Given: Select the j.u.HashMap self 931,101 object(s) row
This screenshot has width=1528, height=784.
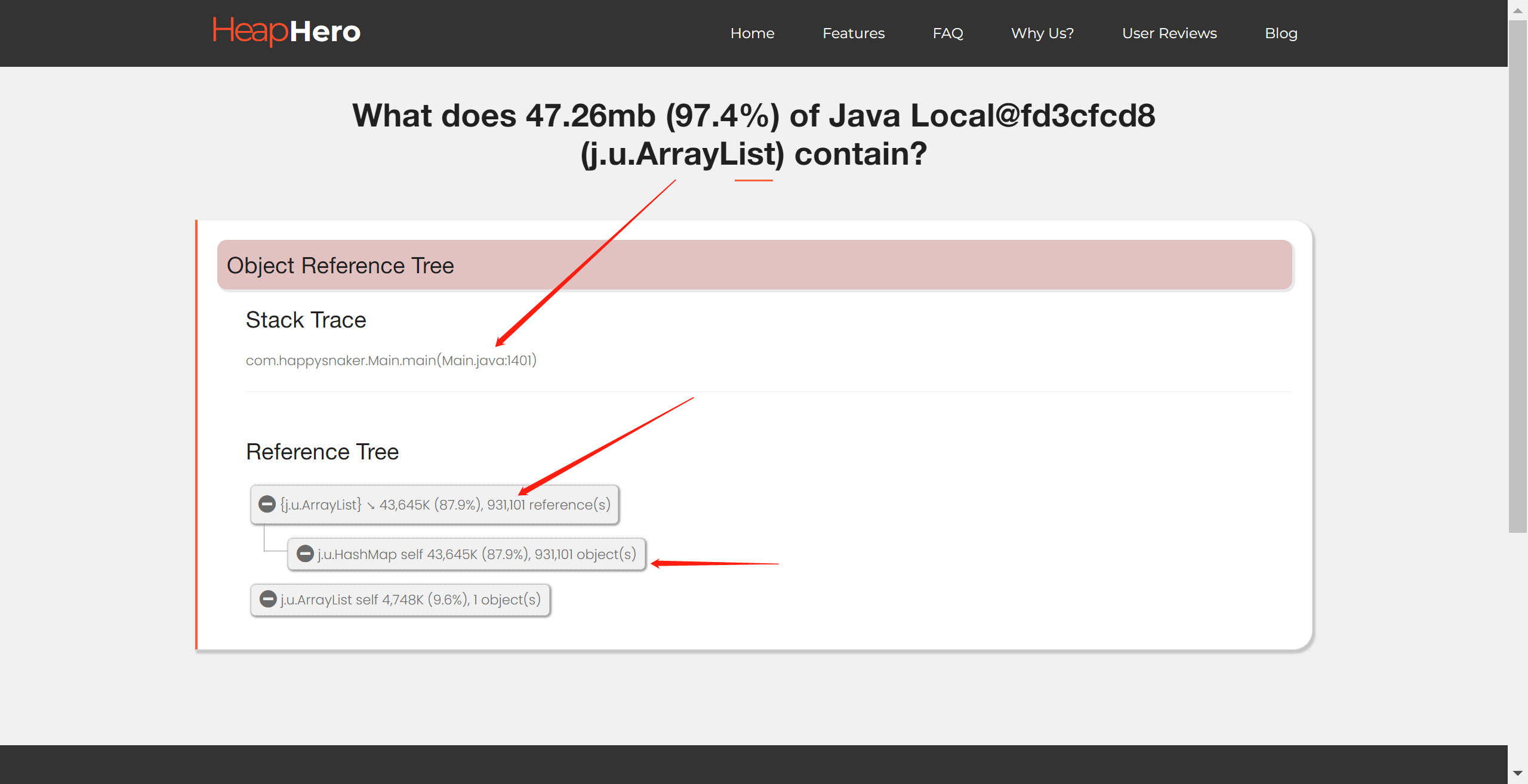Looking at the screenshot, I should [x=466, y=554].
